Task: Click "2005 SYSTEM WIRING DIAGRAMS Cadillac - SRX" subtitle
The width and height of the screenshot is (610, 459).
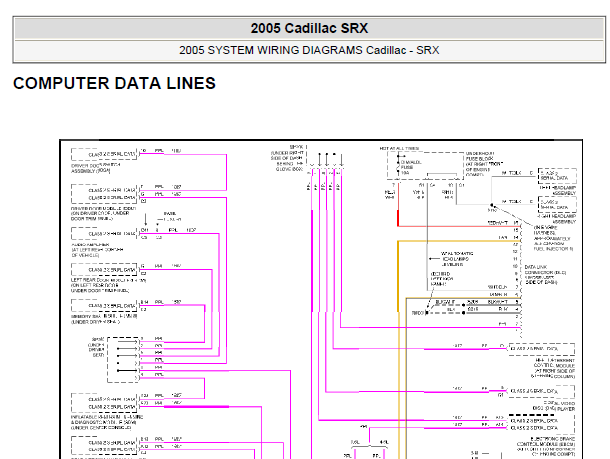Action: [309, 50]
